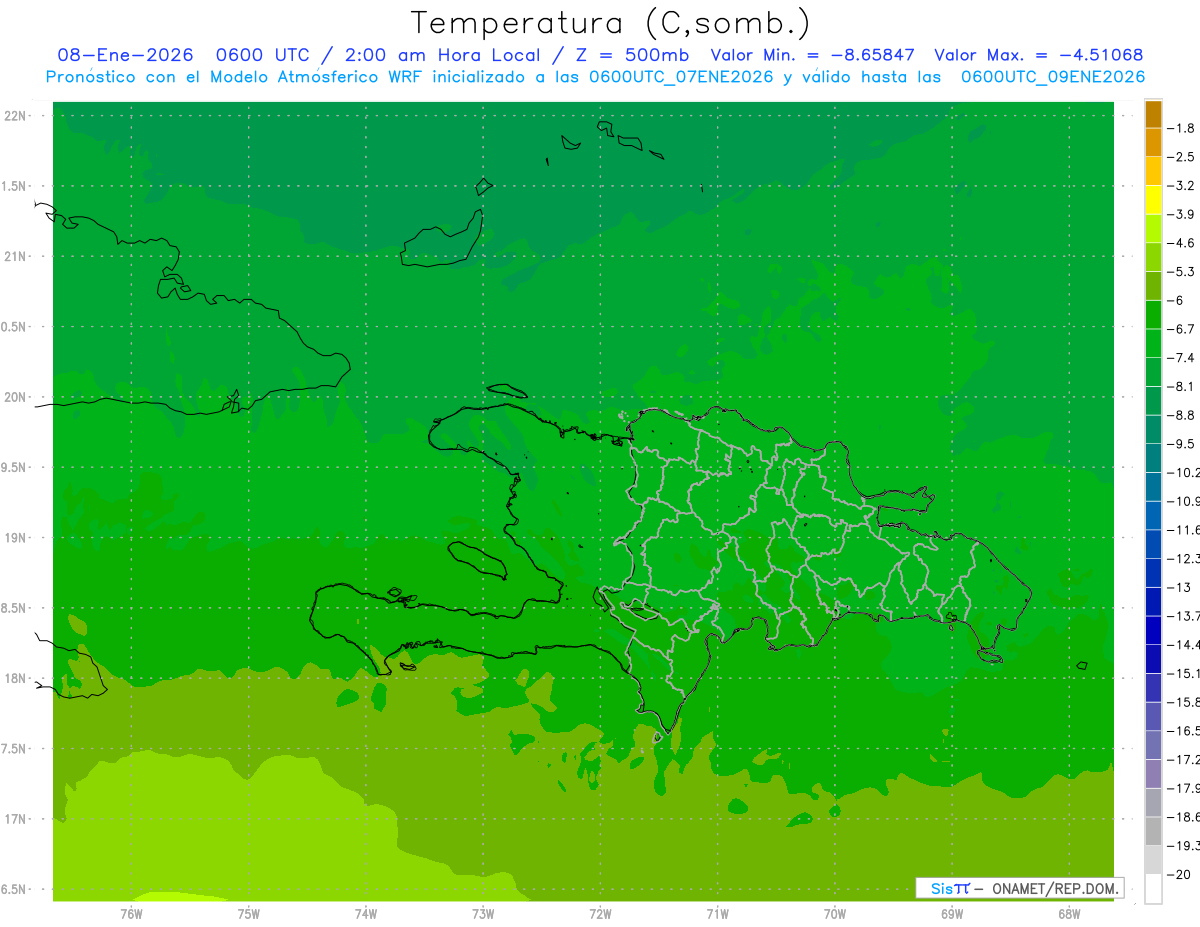Click the latitude label "17N"
The height and width of the screenshot is (927, 1200).
[x=17, y=819]
